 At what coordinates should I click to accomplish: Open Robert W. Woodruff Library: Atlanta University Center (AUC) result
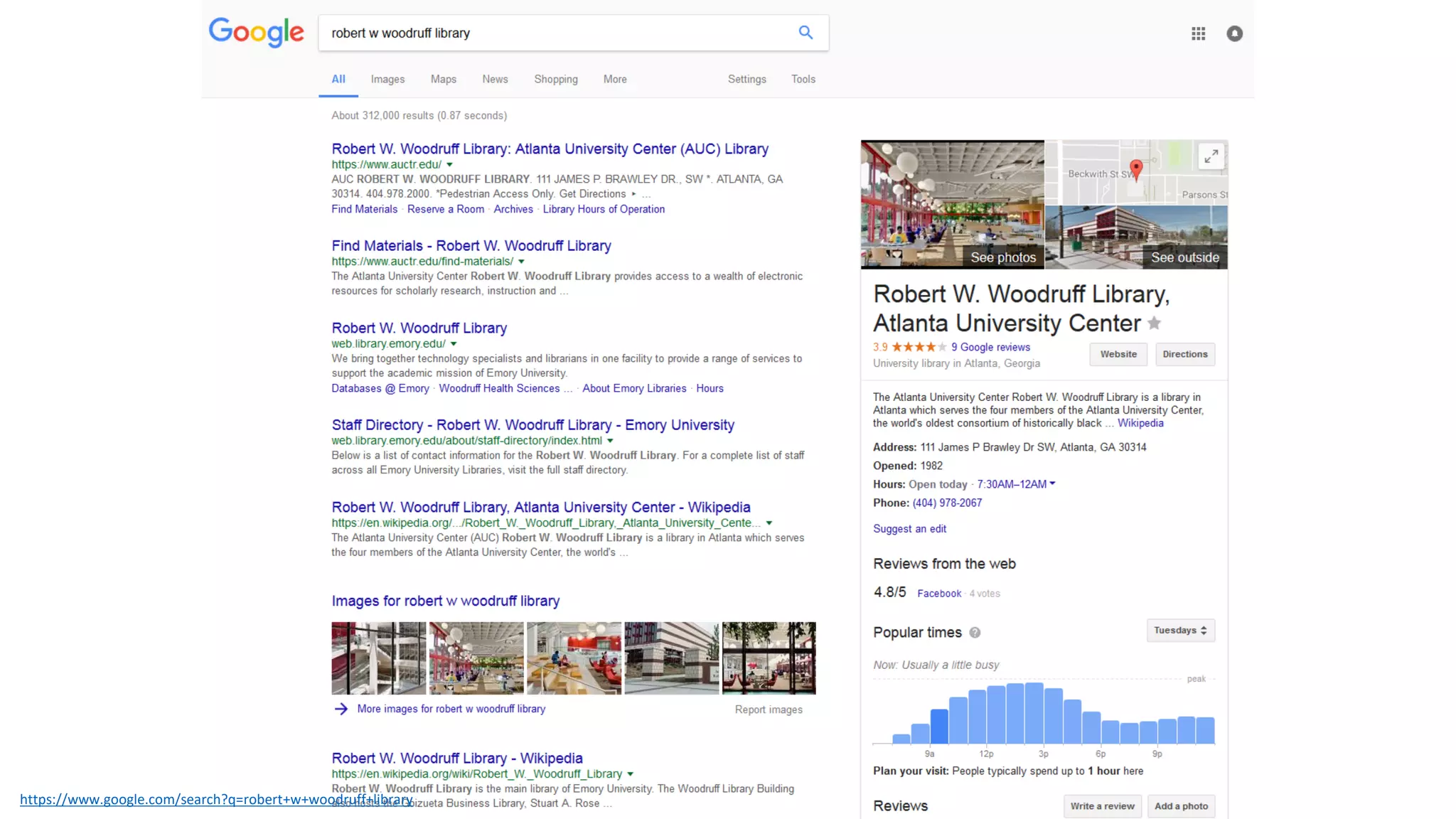[550, 149]
